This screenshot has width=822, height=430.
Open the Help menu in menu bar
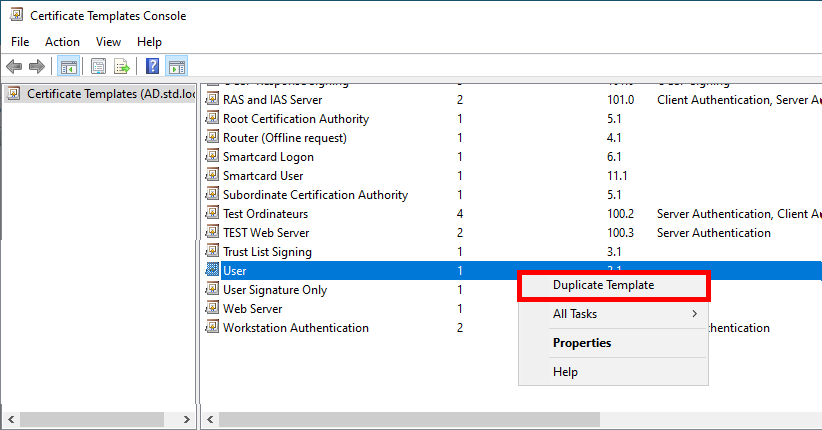tap(149, 42)
